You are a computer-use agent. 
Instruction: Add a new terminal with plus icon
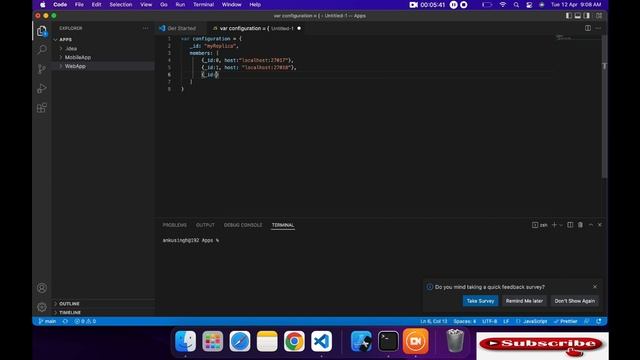click(554, 225)
